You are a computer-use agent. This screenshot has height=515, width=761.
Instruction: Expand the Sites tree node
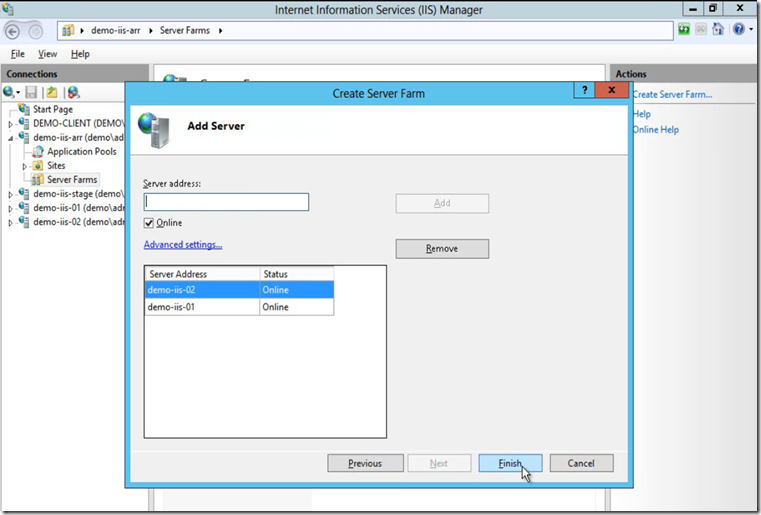click(x=24, y=166)
